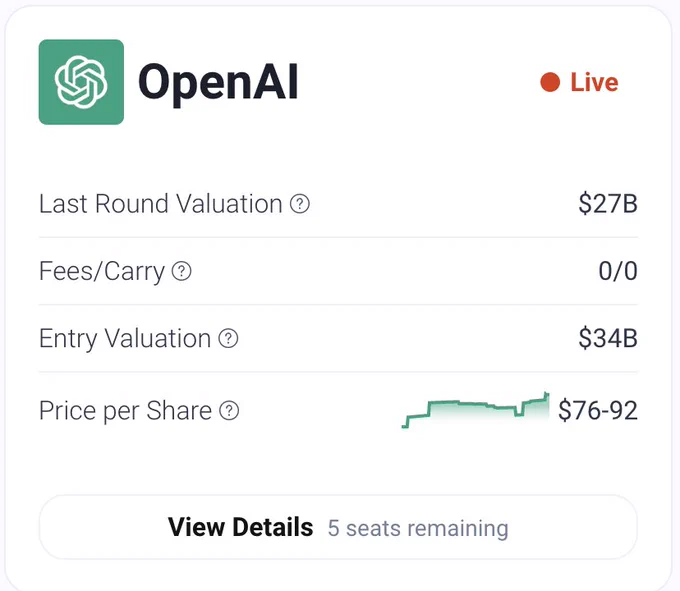Click the View Details bold text
Screen dimensions: 680x591
click(x=241, y=527)
